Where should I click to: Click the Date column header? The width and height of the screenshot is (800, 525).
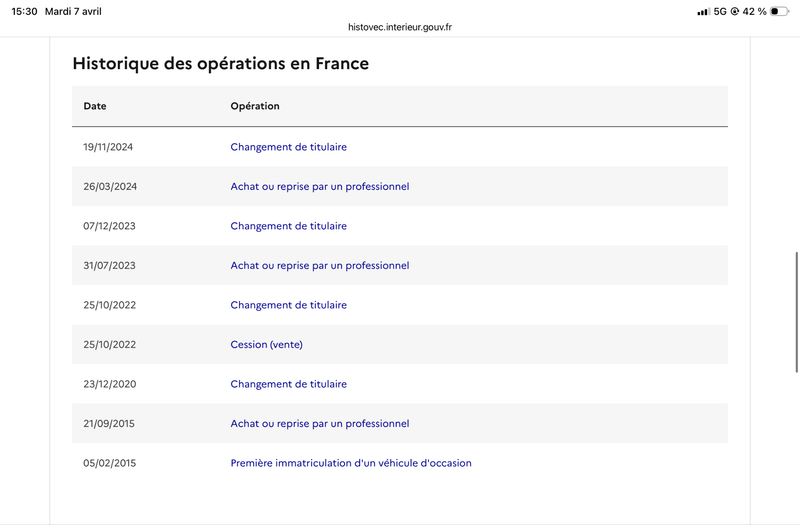point(95,106)
